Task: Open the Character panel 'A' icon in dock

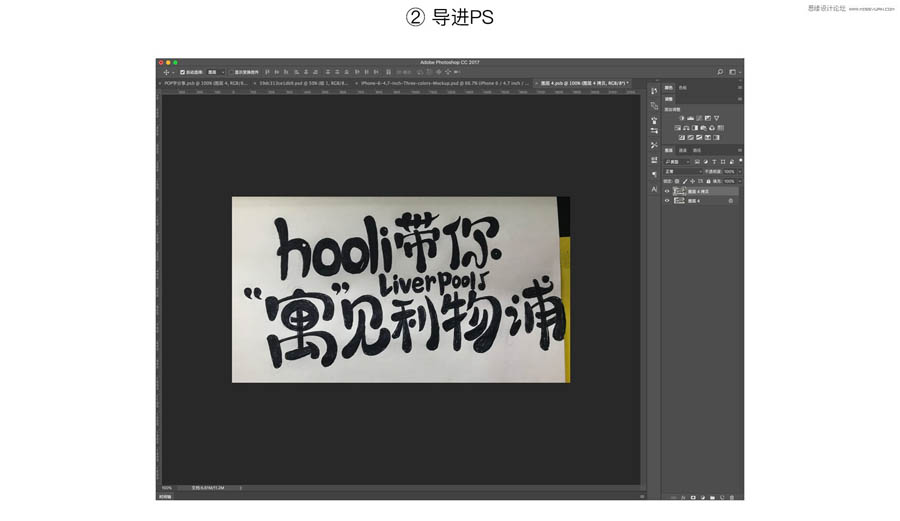Action: pyautogui.click(x=654, y=189)
